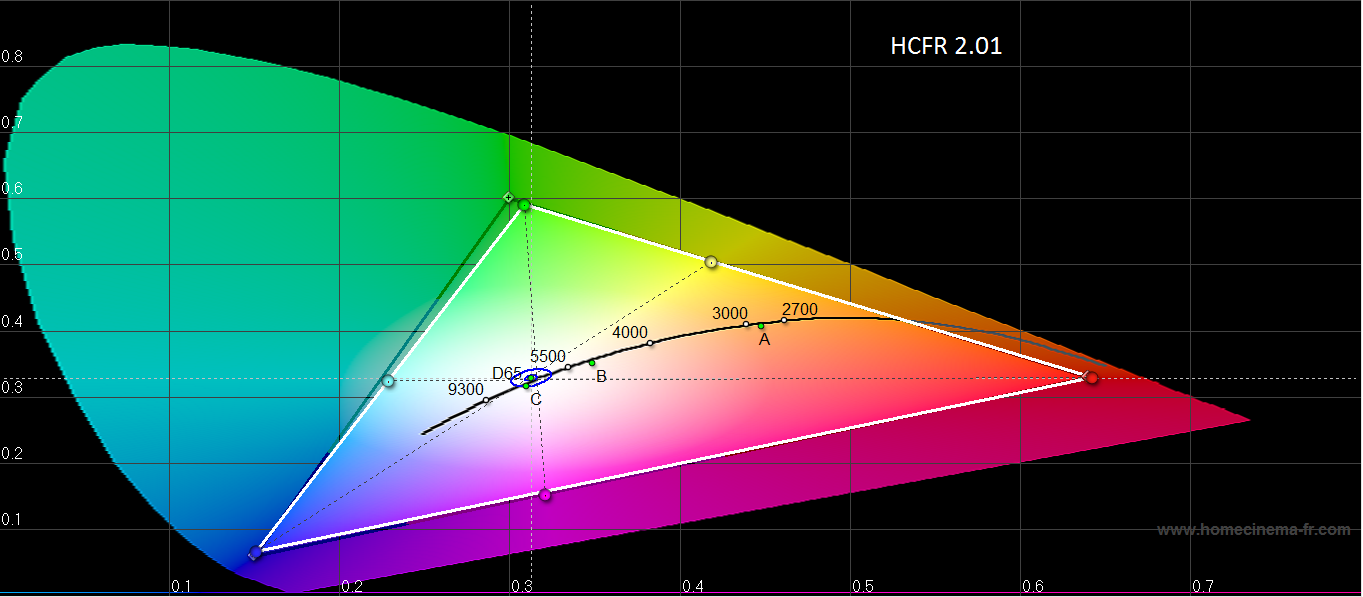Click the 2700 temperature label
Viewport: 1363px width, 597px height.
pos(800,309)
